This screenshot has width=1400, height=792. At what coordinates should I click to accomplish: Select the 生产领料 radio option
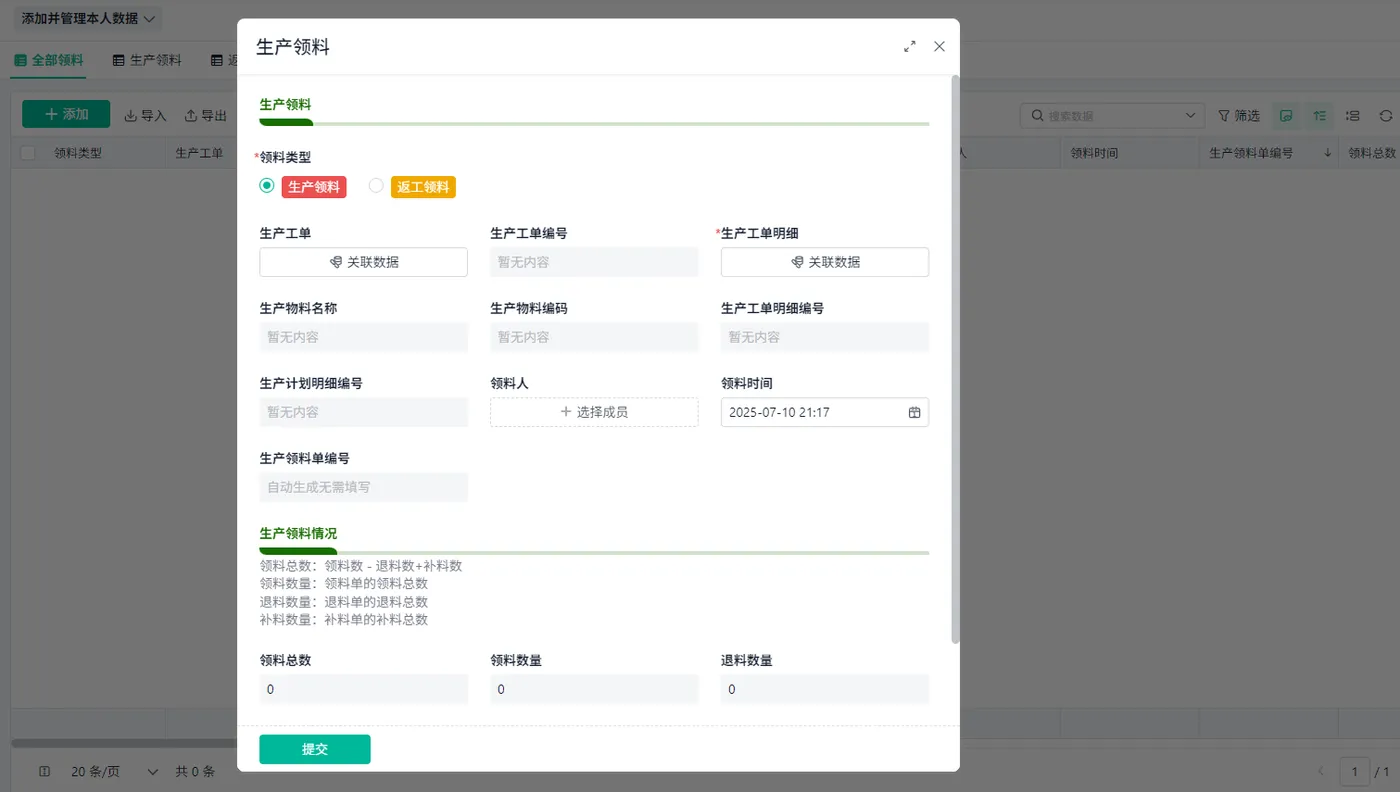point(266,186)
